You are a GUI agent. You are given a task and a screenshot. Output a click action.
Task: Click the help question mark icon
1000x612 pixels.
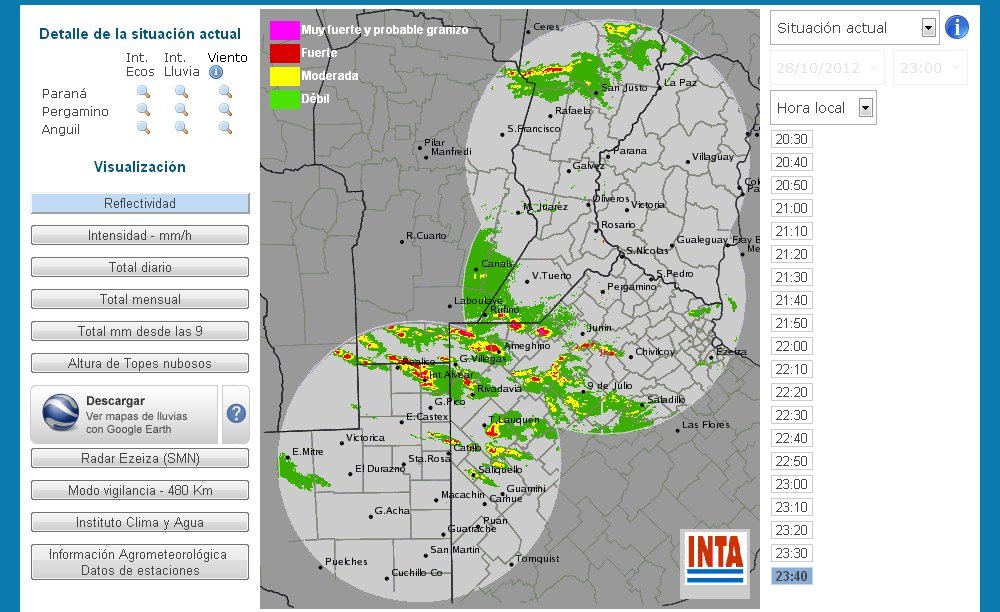236,414
